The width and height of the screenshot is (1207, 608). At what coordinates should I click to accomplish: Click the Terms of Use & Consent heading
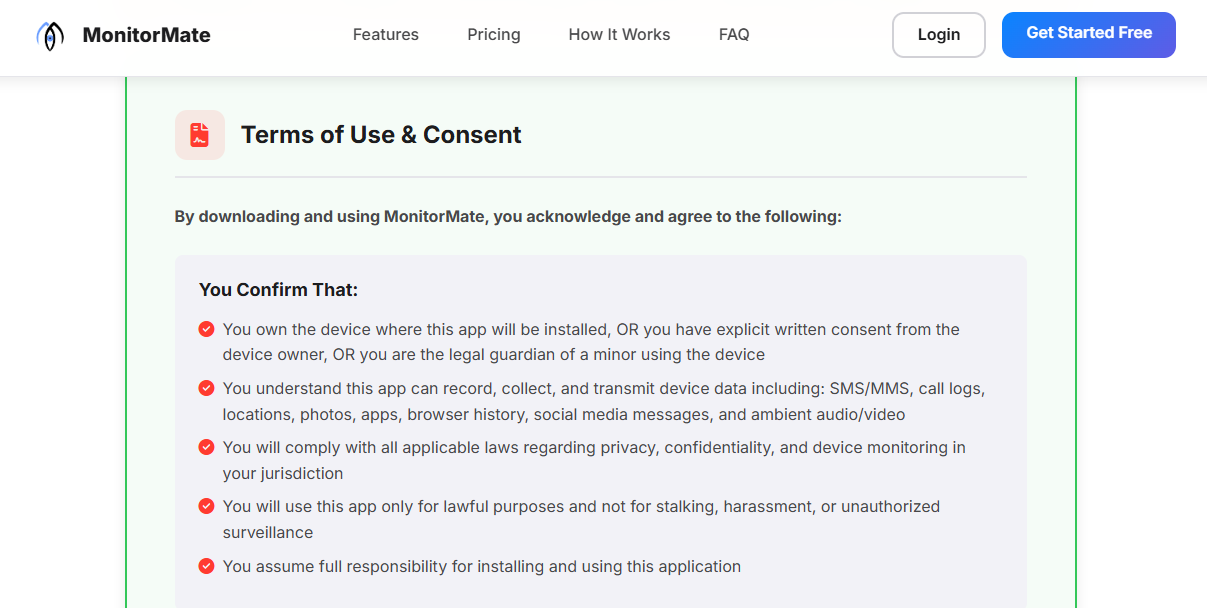[381, 134]
